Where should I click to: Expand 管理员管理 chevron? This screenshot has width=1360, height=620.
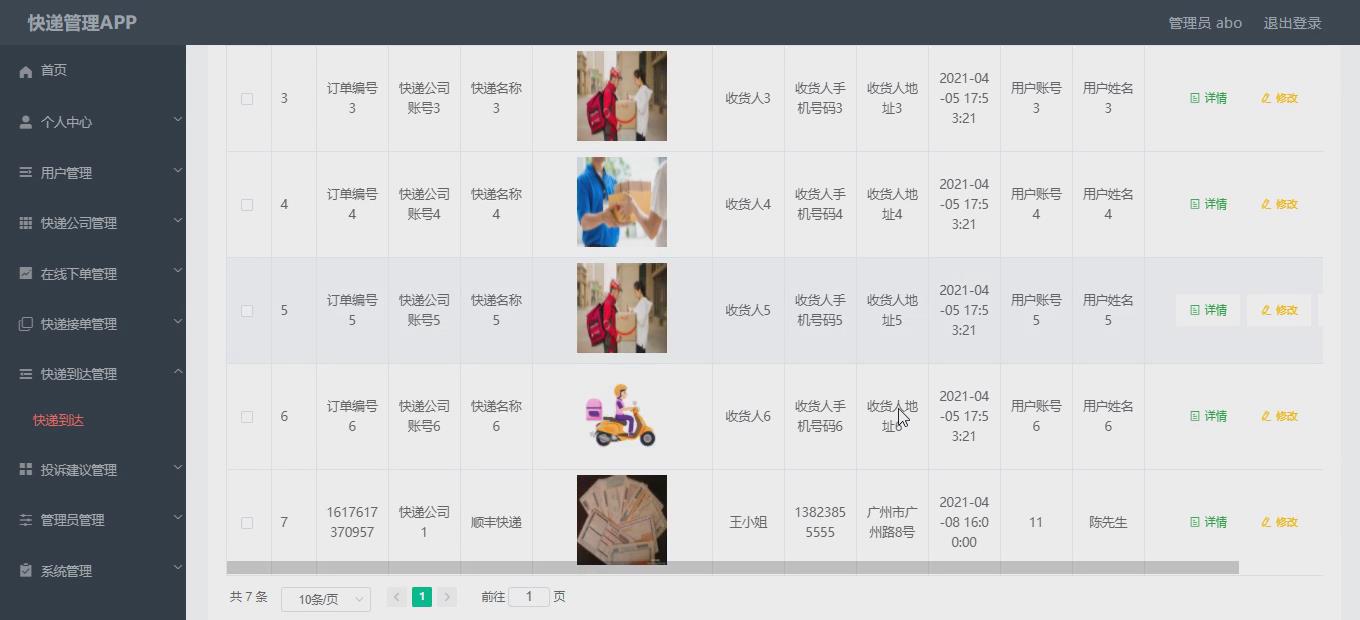pos(178,518)
